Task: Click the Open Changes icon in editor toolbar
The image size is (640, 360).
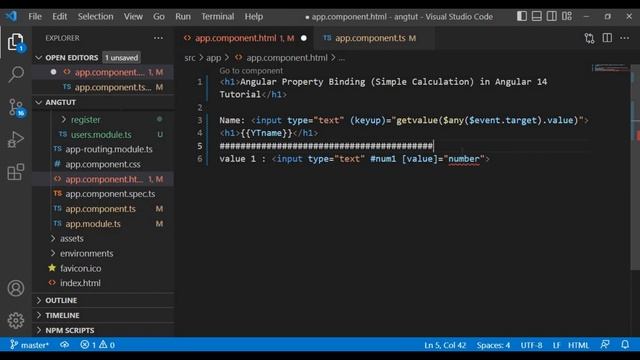Action: 589,38
